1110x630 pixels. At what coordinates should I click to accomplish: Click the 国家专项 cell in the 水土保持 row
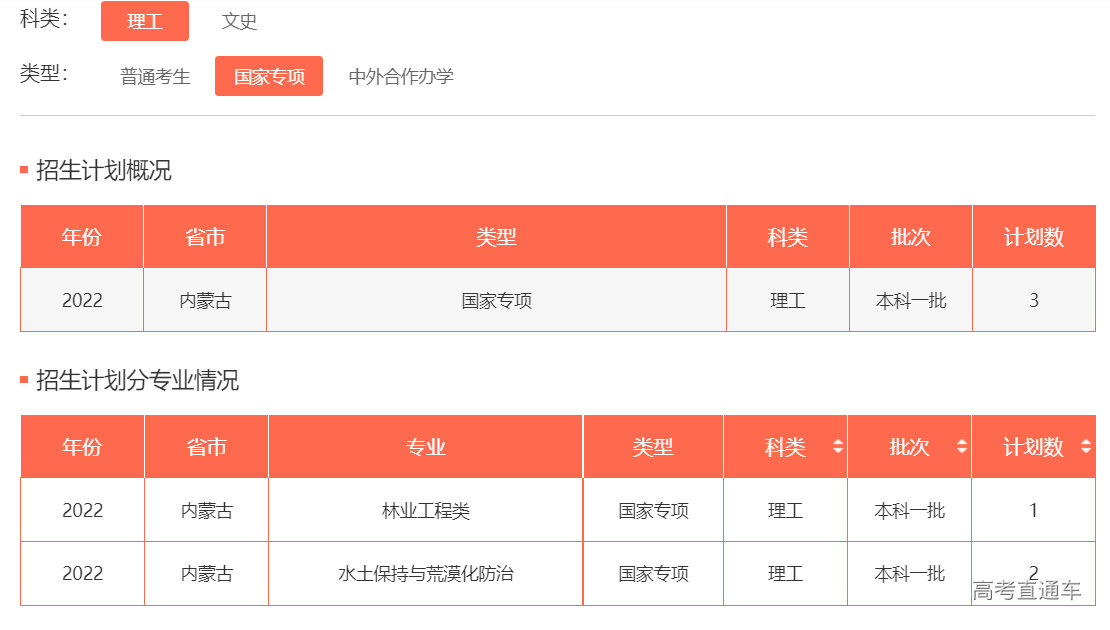click(653, 573)
